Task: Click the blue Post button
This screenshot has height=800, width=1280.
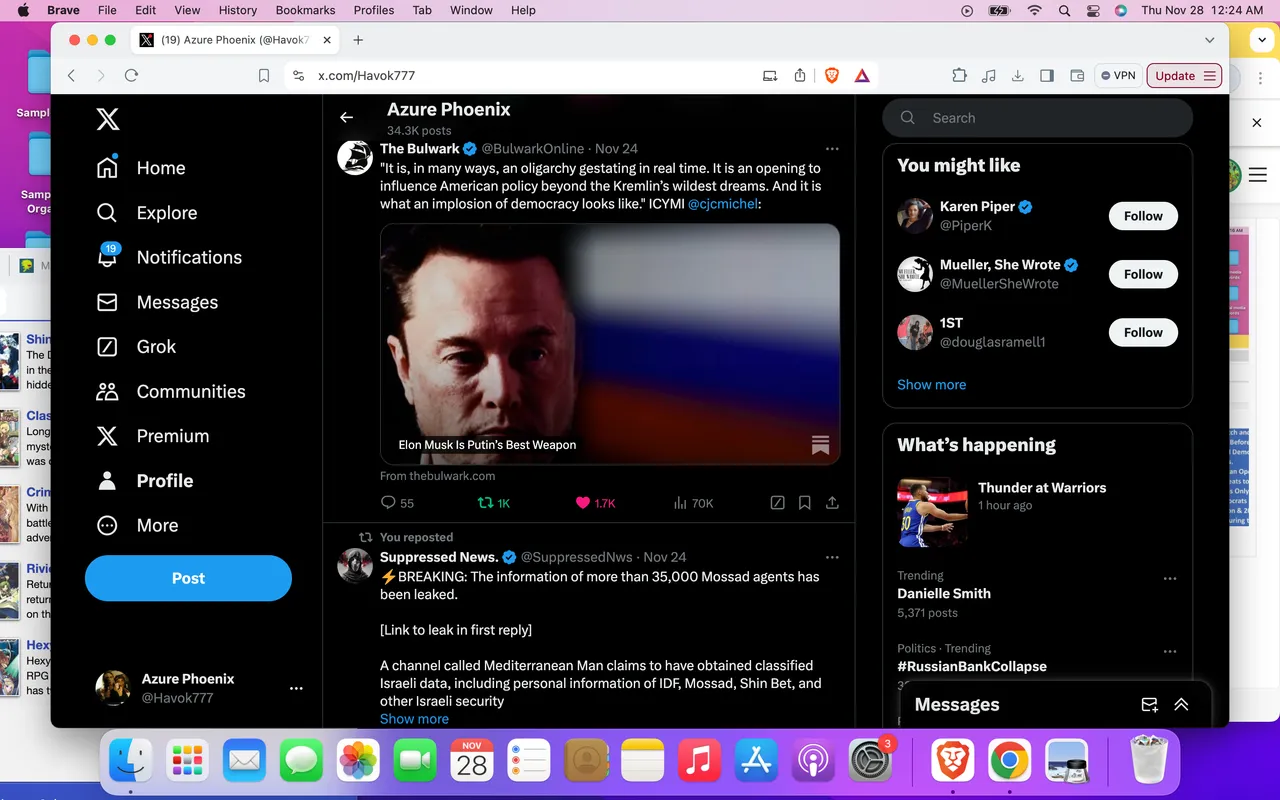Action: 188,578
